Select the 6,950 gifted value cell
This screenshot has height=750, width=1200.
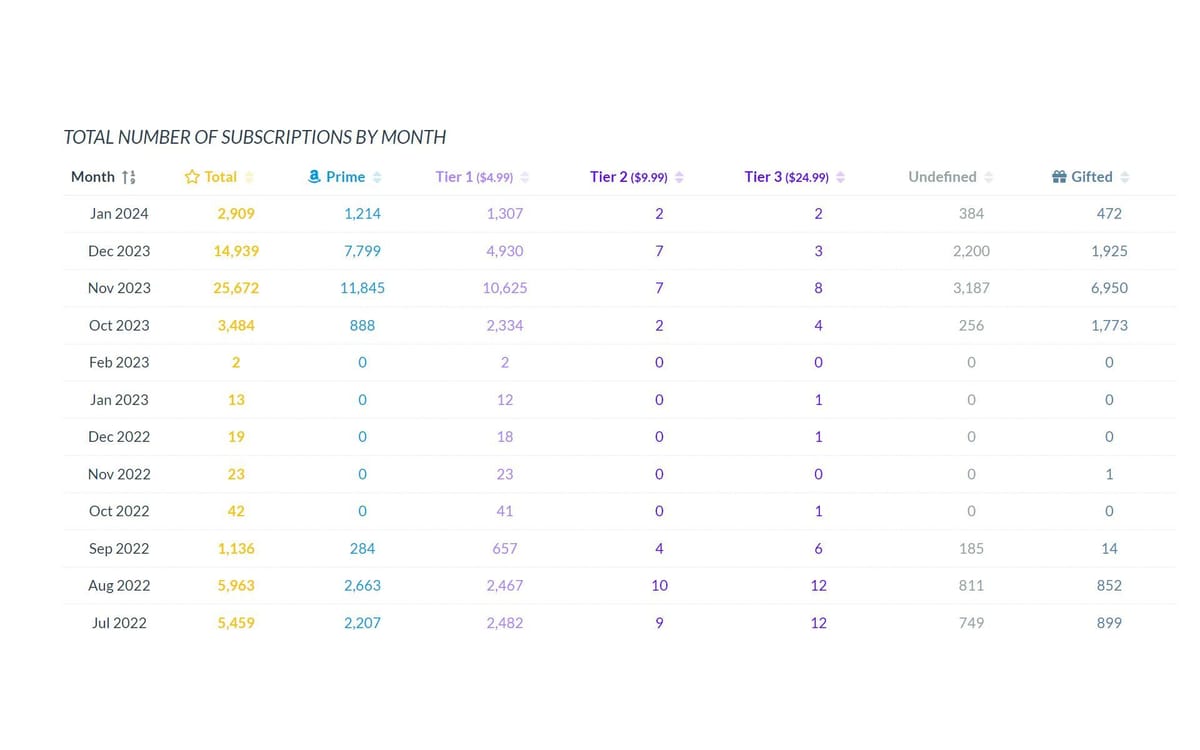coord(1109,288)
